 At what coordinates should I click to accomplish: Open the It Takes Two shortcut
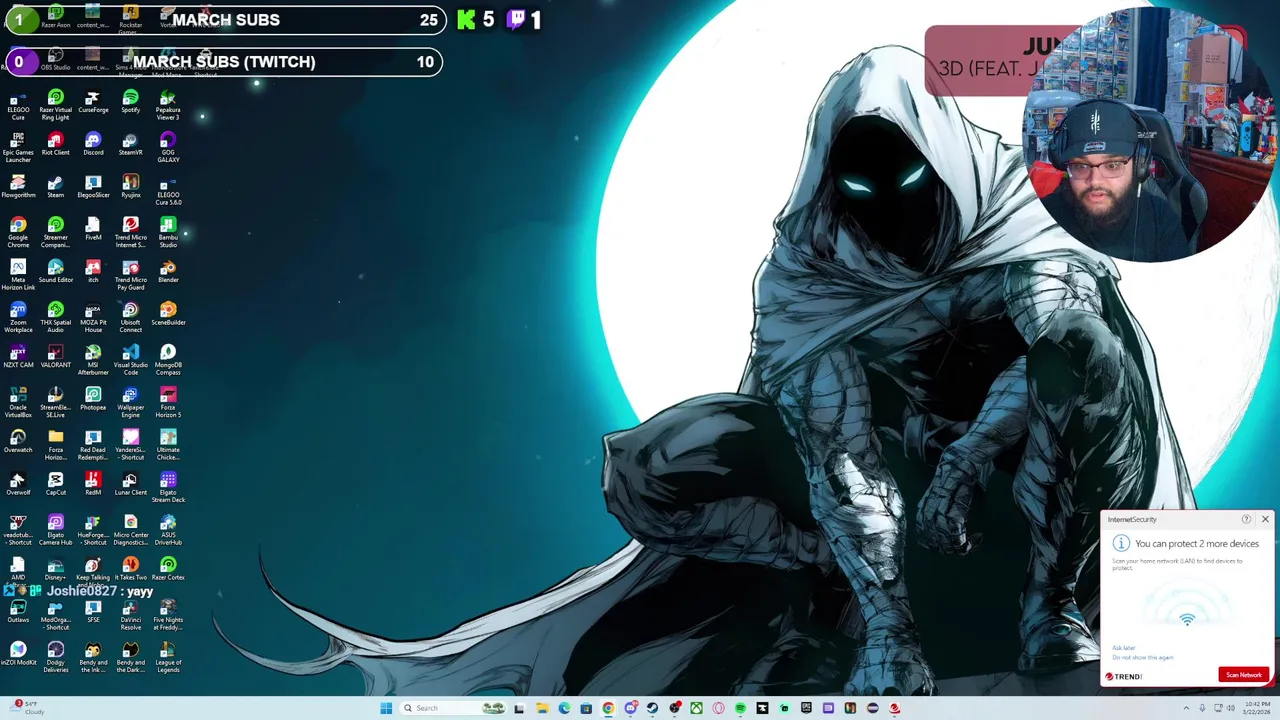pyautogui.click(x=130, y=569)
